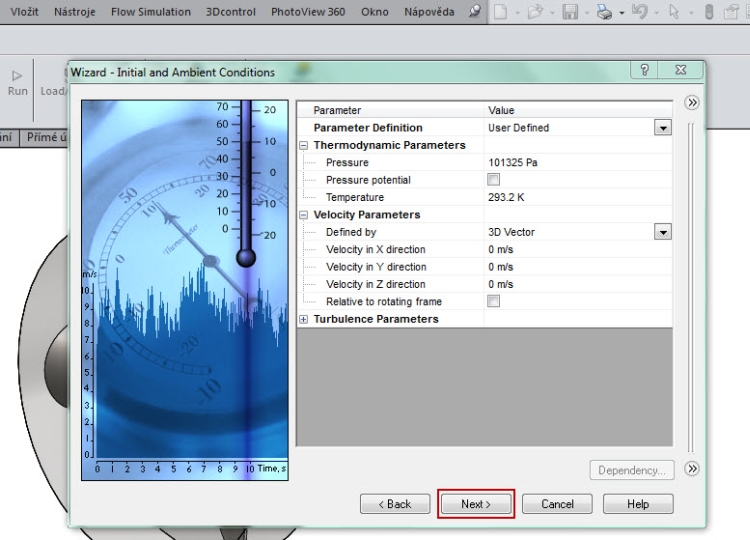
Task: Click the Next button
Action: tap(476, 504)
